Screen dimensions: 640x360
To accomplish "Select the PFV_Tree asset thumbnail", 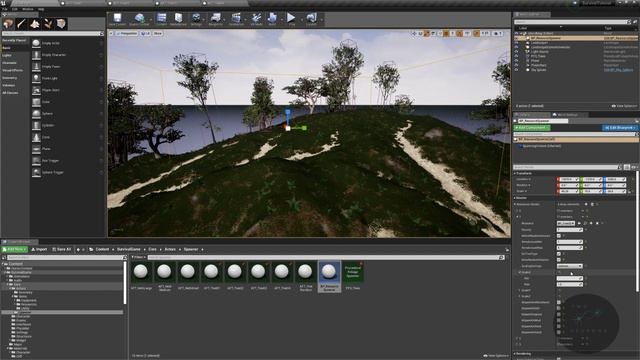I will point(353,276).
